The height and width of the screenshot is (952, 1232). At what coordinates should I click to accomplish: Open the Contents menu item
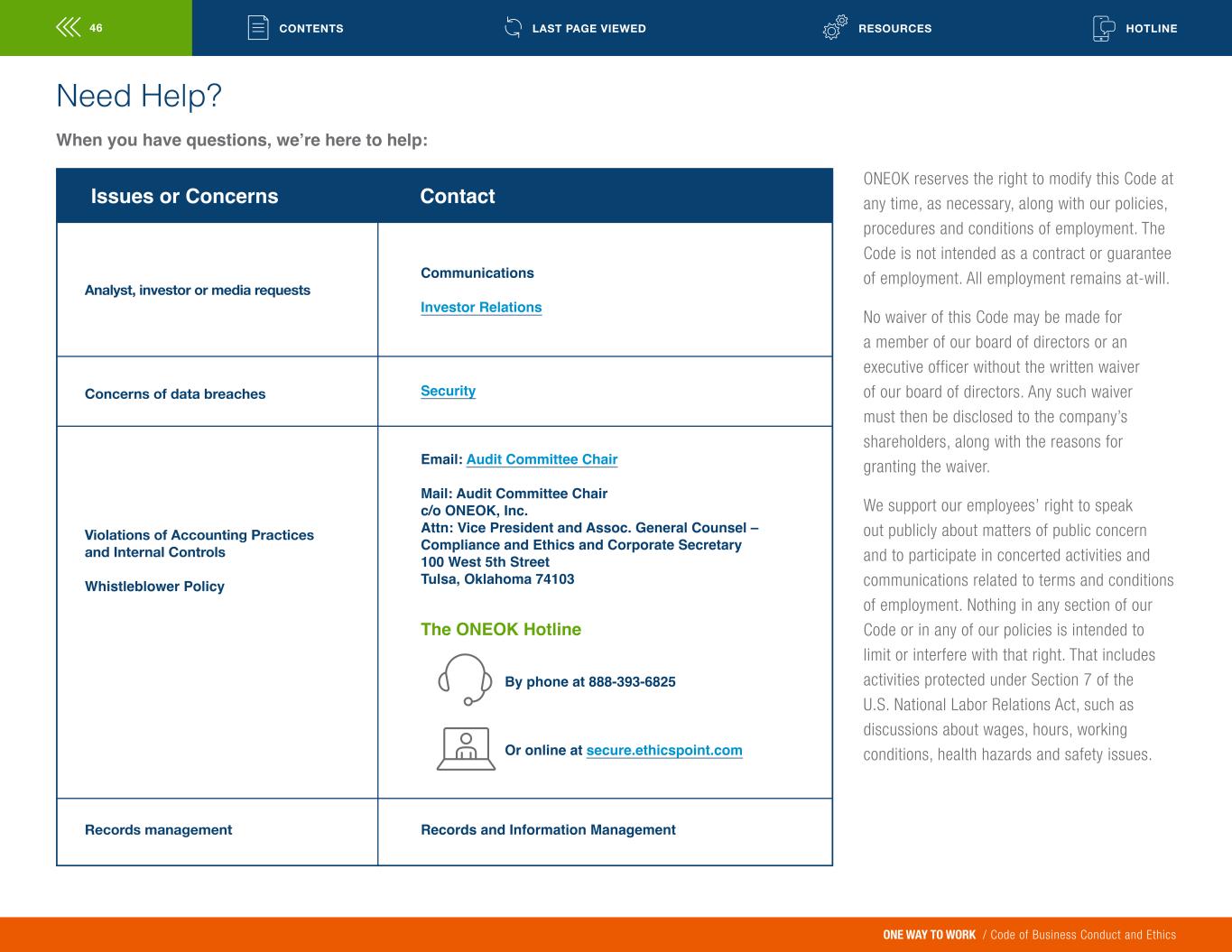click(x=310, y=29)
